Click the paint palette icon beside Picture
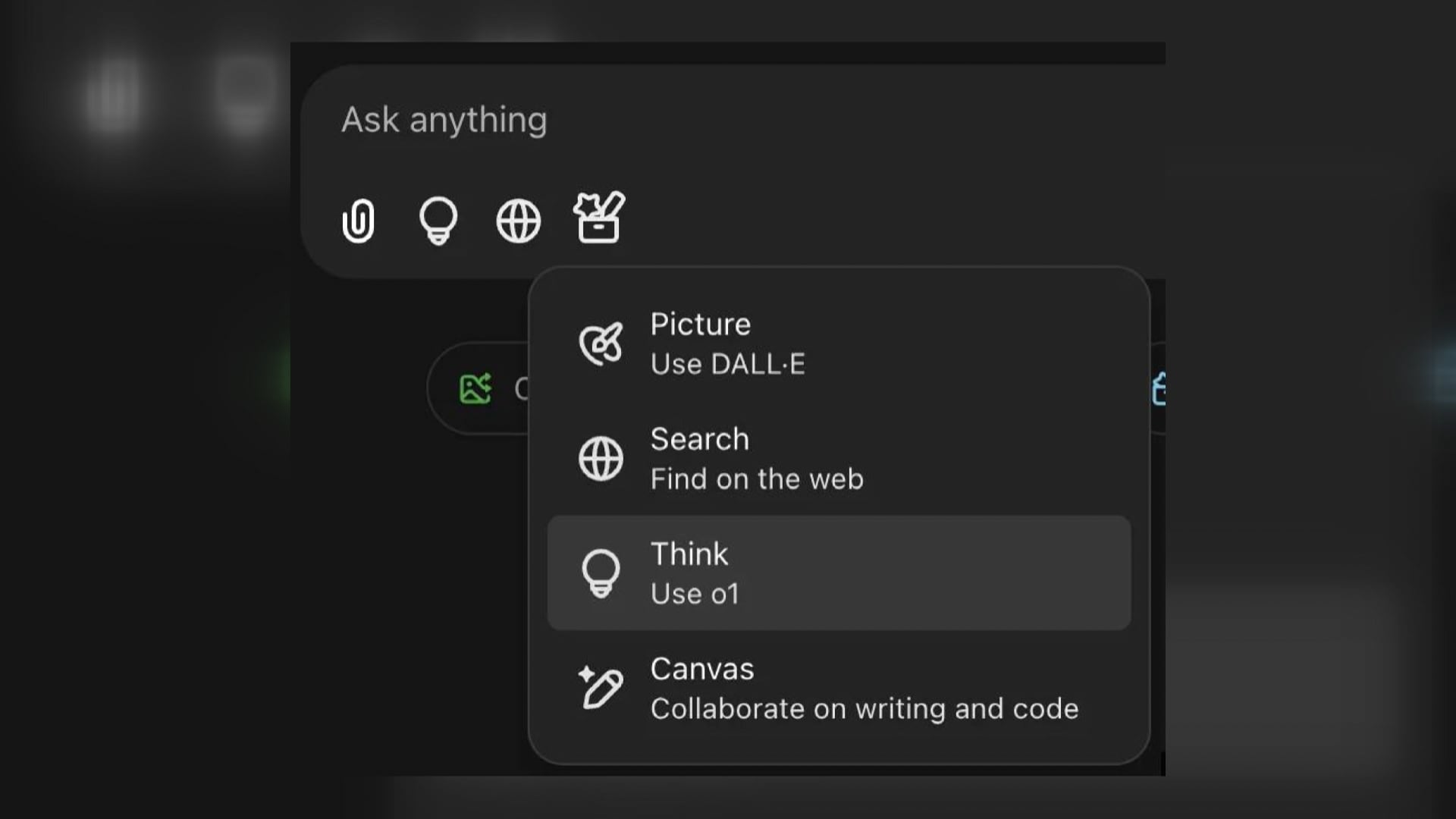The image size is (1456, 819). pyautogui.click(x=601, y=344)
